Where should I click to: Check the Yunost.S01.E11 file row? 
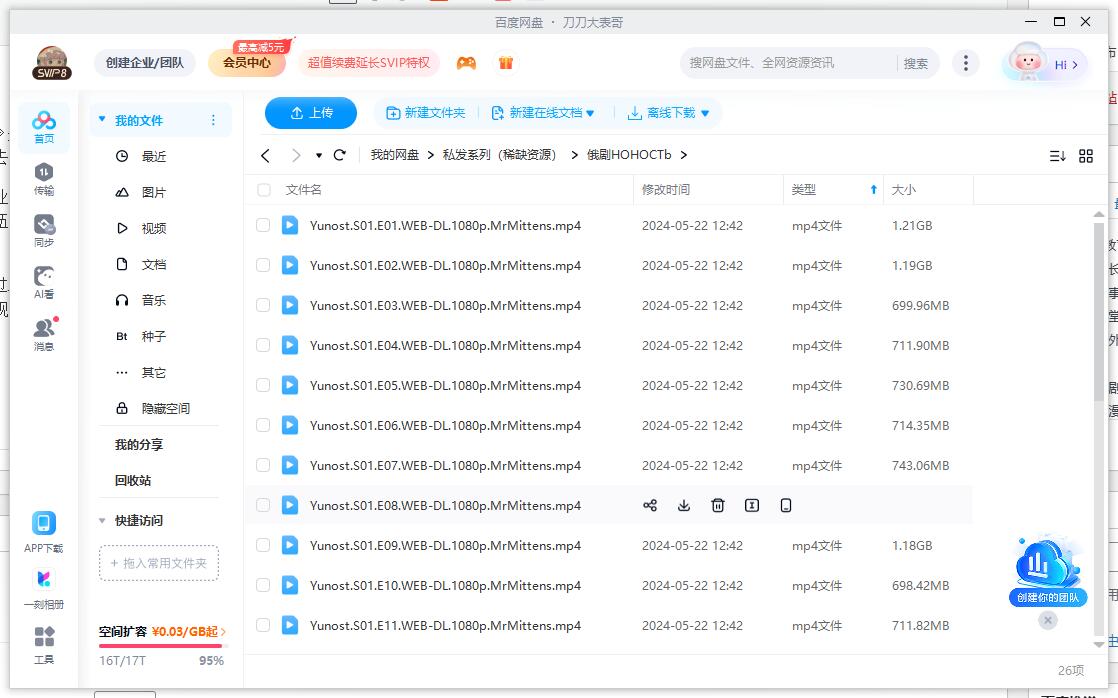click(263, 625)
